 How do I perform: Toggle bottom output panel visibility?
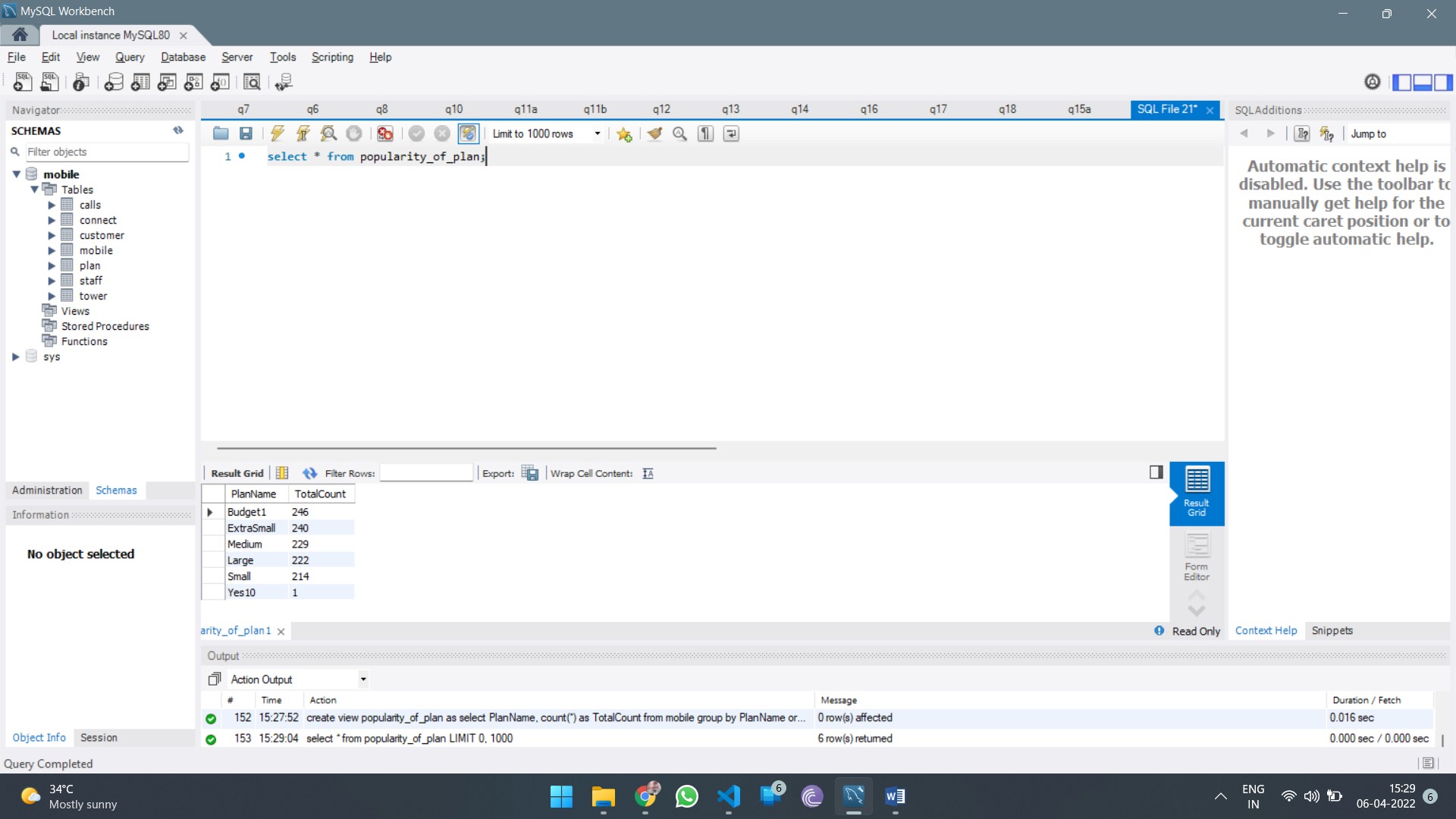[1423, 82]
